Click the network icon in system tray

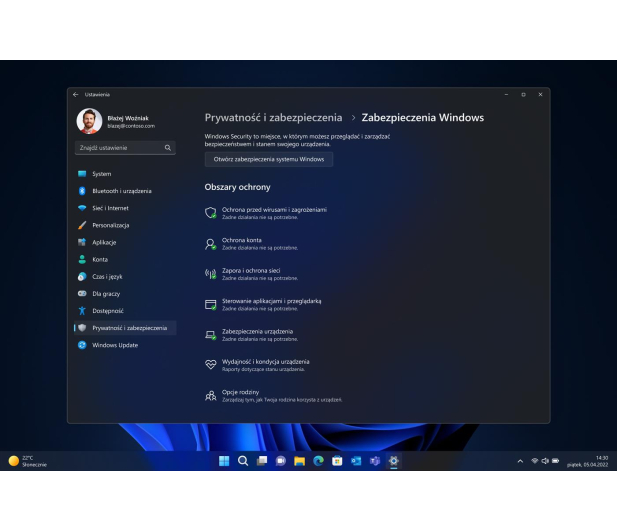coord(535,461)
